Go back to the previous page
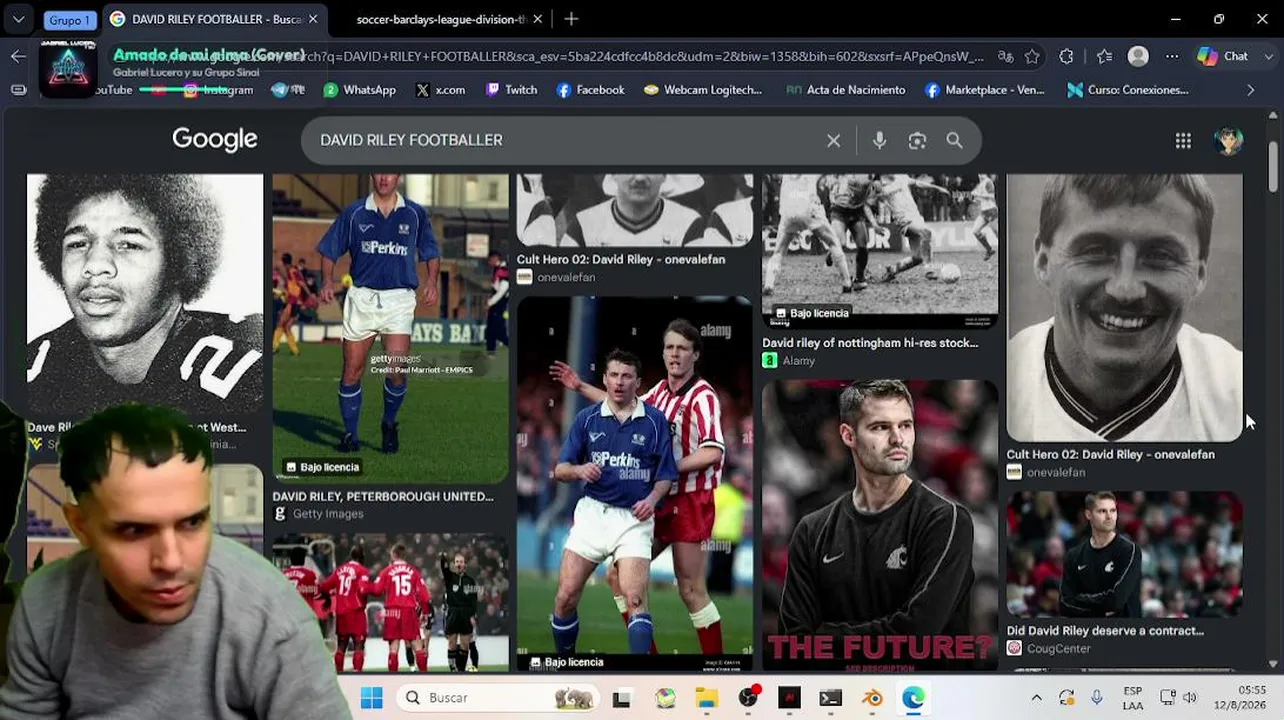Image resolution: width=1284 pixels, height=720 pixels. pos(18,56)
